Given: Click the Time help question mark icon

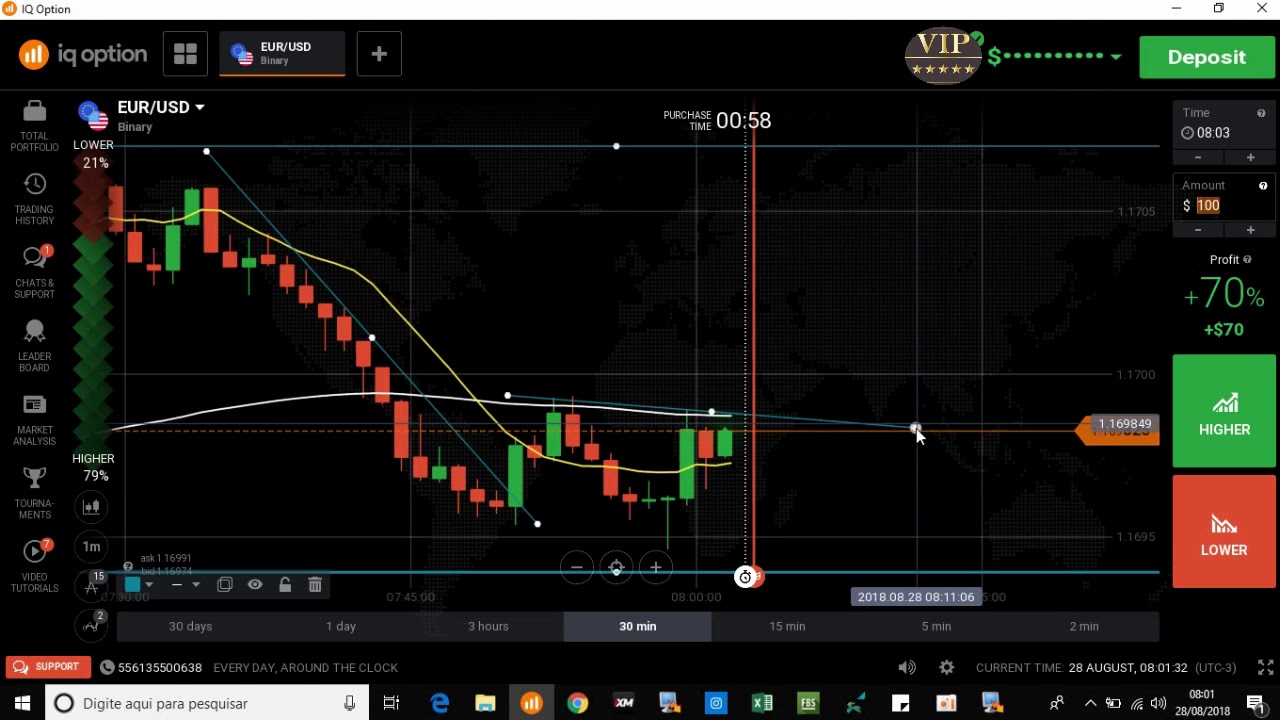Looking at the screenshot, I should click(1261, 113).
